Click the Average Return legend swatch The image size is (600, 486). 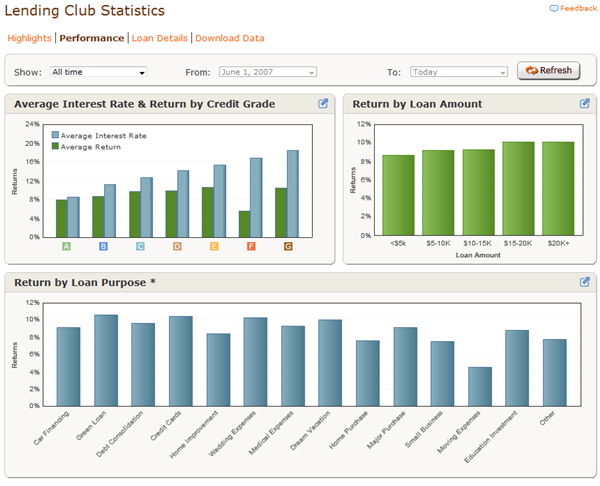[x=55, y=146]
